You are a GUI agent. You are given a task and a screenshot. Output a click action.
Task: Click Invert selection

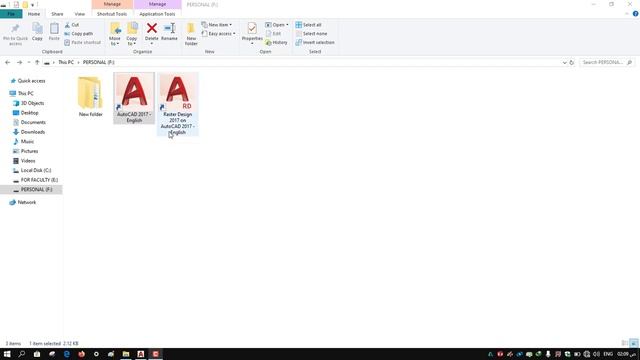[x=315, y=42]
